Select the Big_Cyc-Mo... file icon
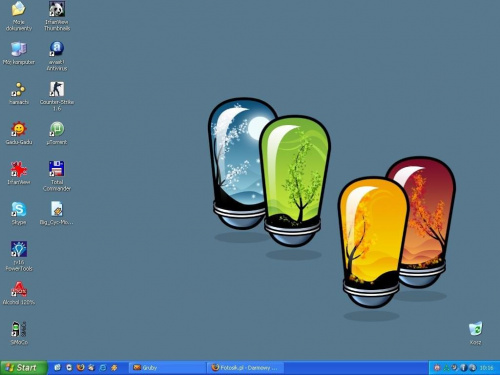This screenshot has height=375, width=500. (x=57, y=213)
